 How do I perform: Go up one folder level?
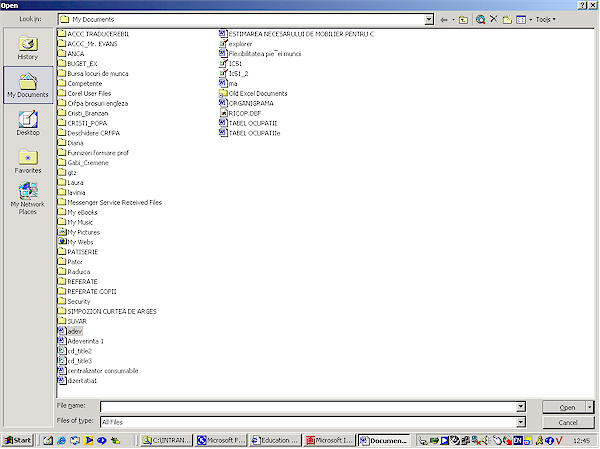coord(463,19)
